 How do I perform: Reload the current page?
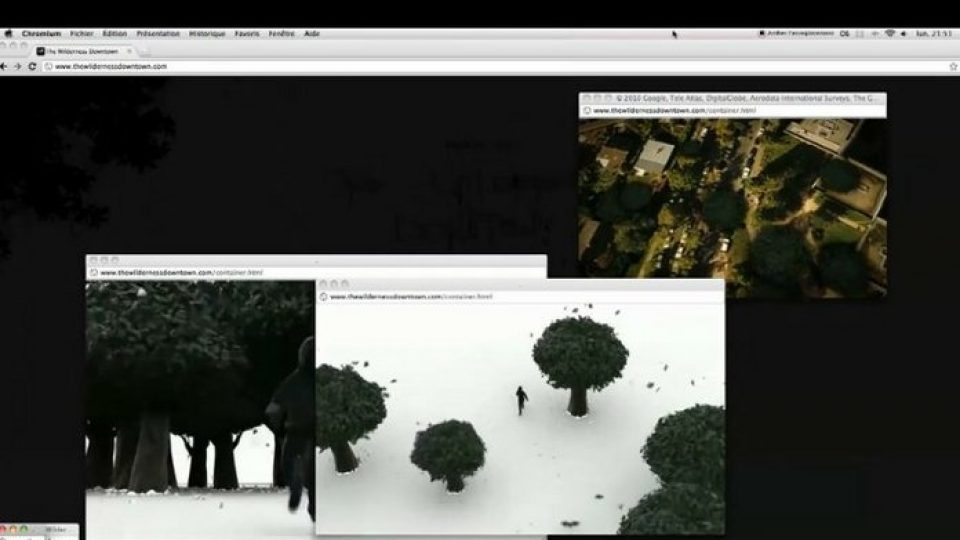32,66
